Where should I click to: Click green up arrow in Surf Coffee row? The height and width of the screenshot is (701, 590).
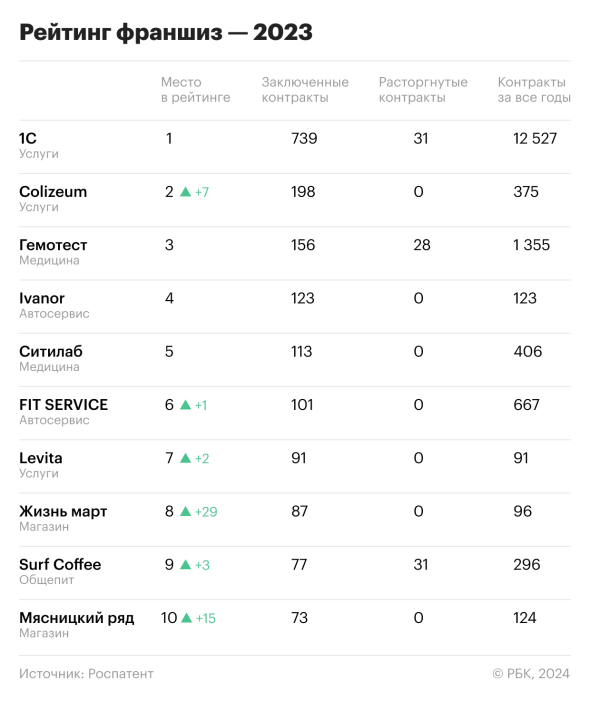tap(185, 565)
